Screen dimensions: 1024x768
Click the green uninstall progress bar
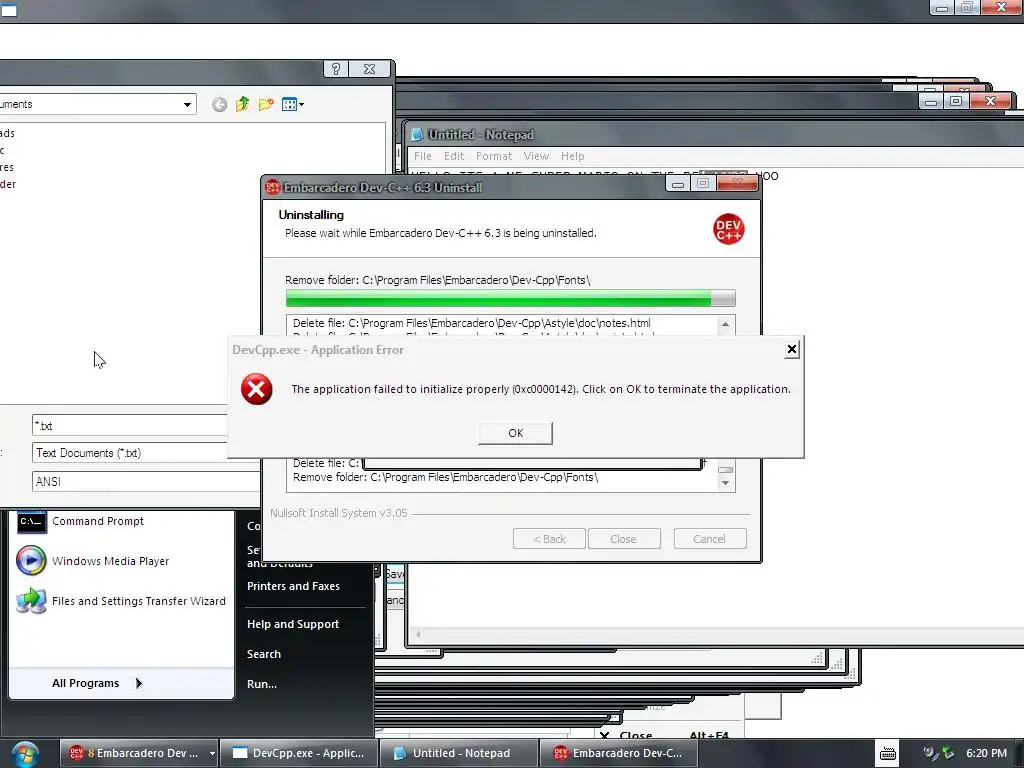point(510,298)
